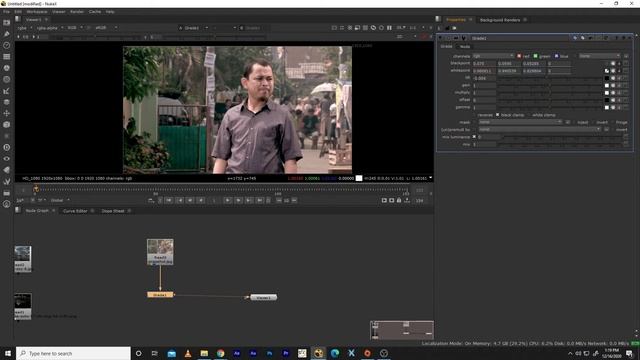
Task: Click the Windows taskbar search box
Action: click(x=73, y=353)
